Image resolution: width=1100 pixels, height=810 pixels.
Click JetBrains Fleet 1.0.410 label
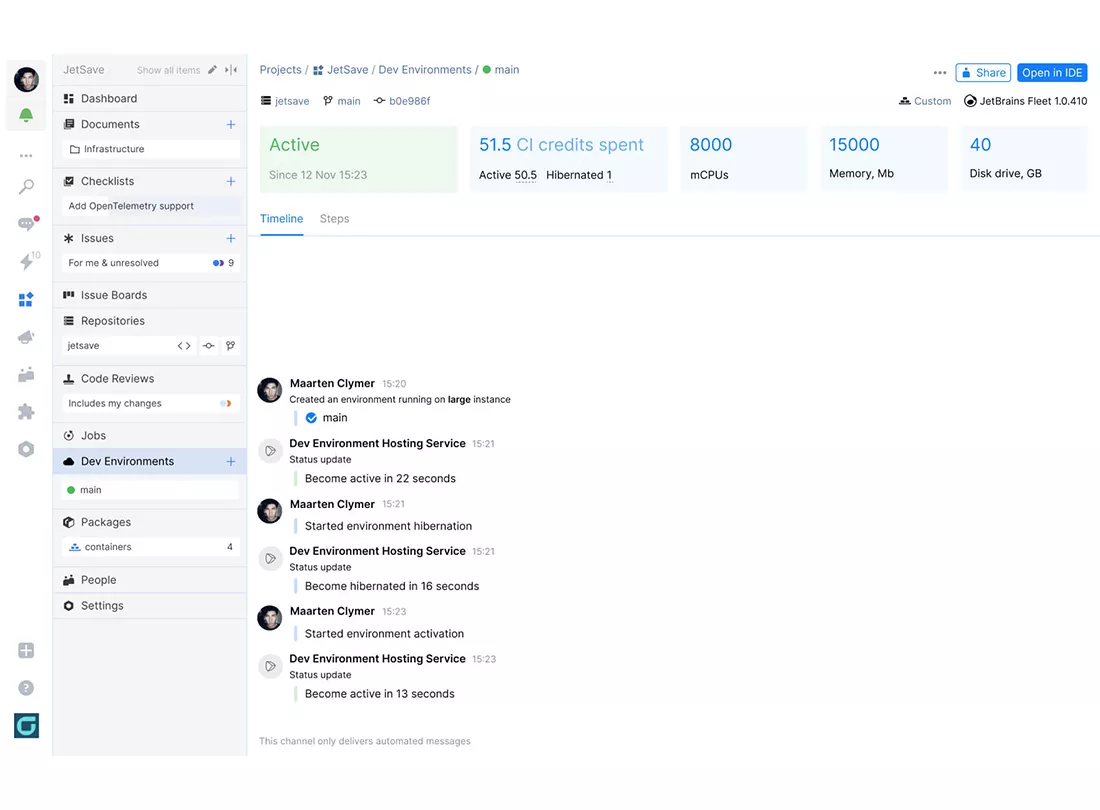(x=1025, y=101)
